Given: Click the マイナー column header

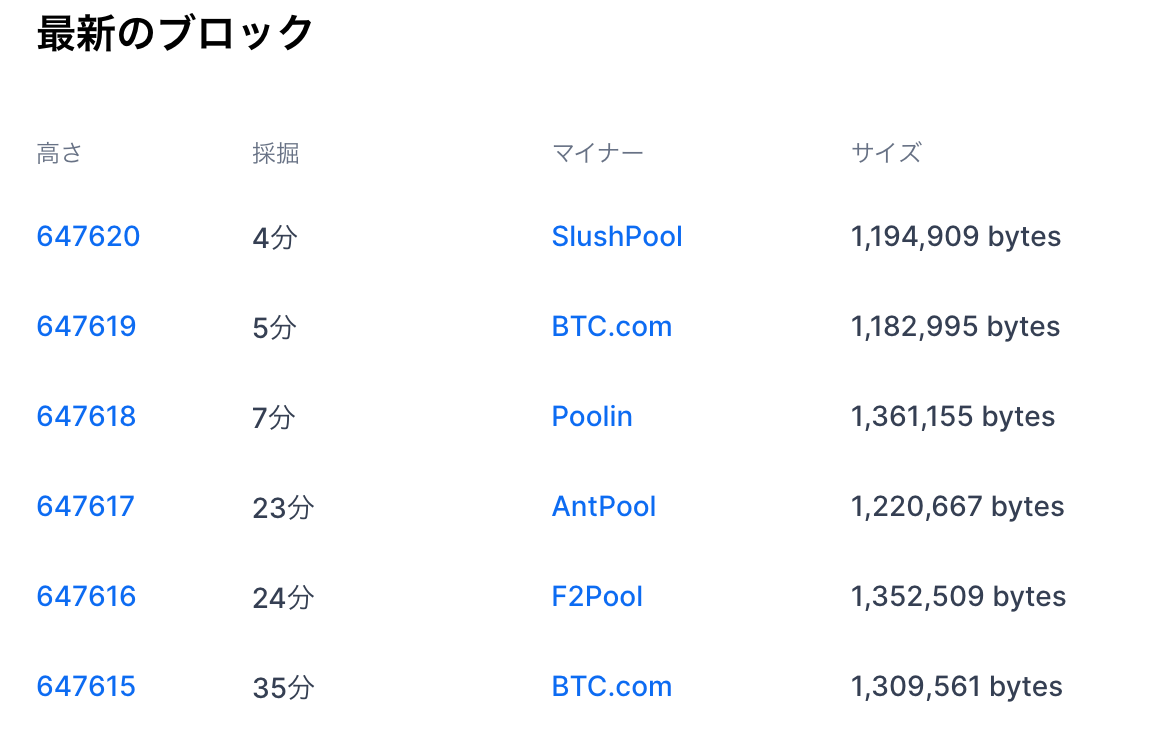Looking at the screenshot, I should pyautogui.click(x=598, y=154).
